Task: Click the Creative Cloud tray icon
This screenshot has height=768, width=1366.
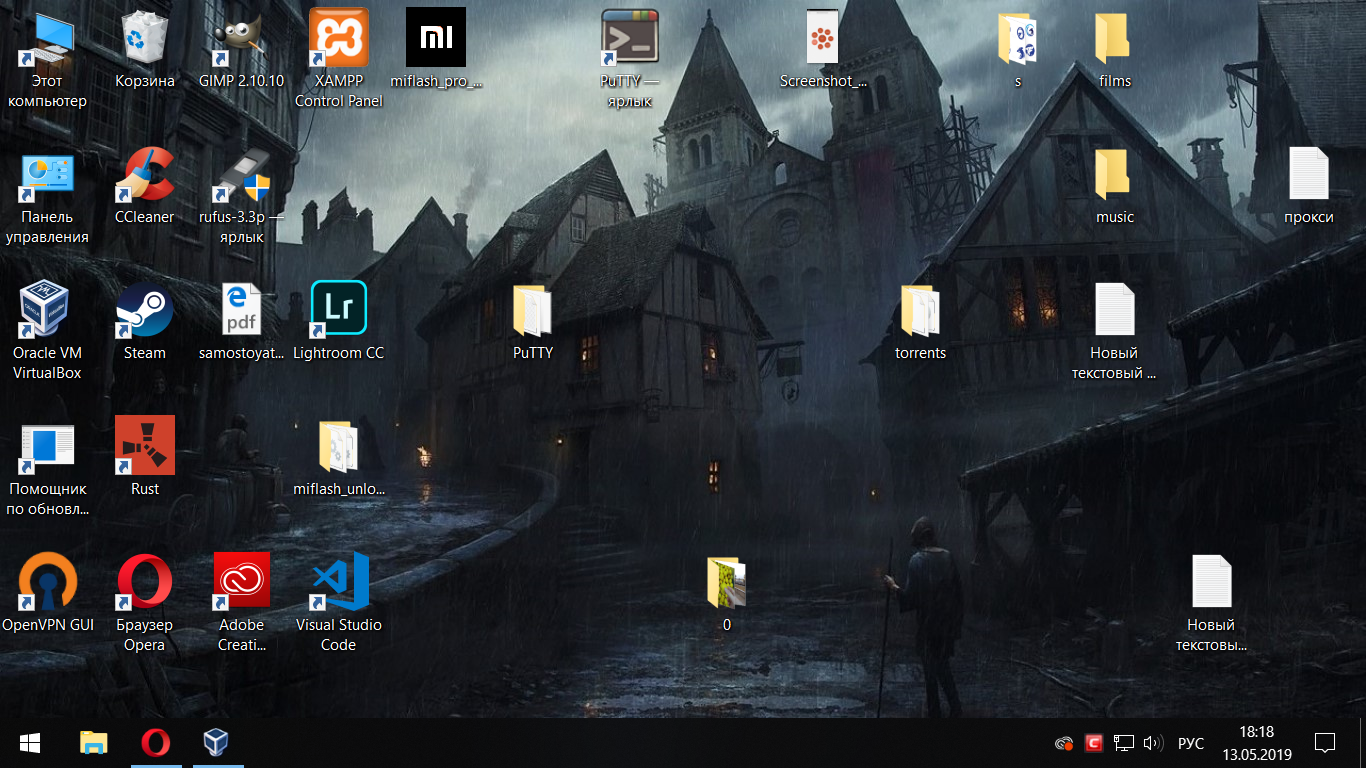Action: 1064,743
